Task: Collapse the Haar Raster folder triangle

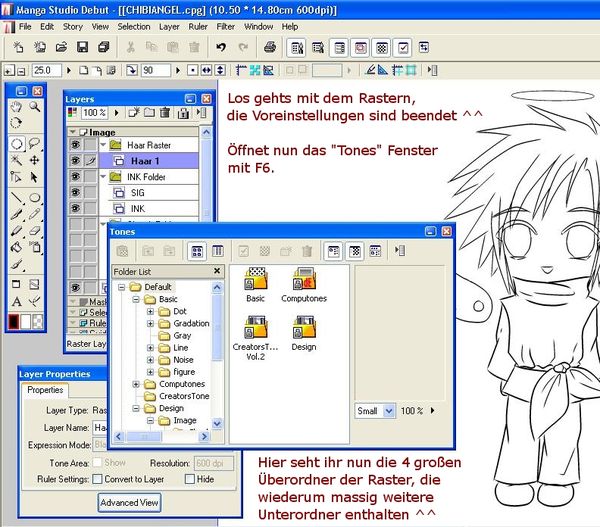Action: 103,145
